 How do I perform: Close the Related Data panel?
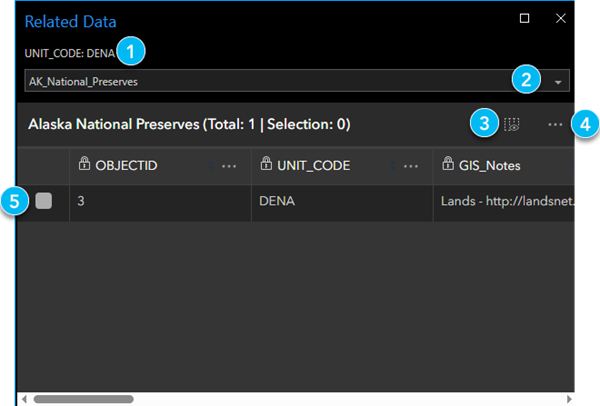tap(560, 18)
